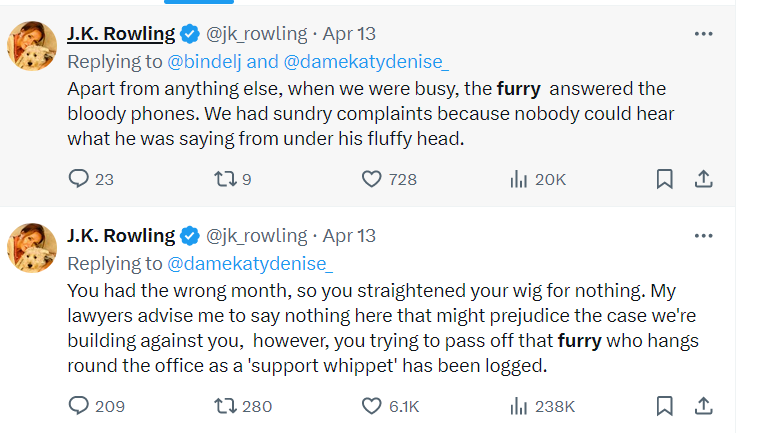Open profile avatar on the second tweet
The height and width of the screenshot is (433, 758).
click(32, 248)
